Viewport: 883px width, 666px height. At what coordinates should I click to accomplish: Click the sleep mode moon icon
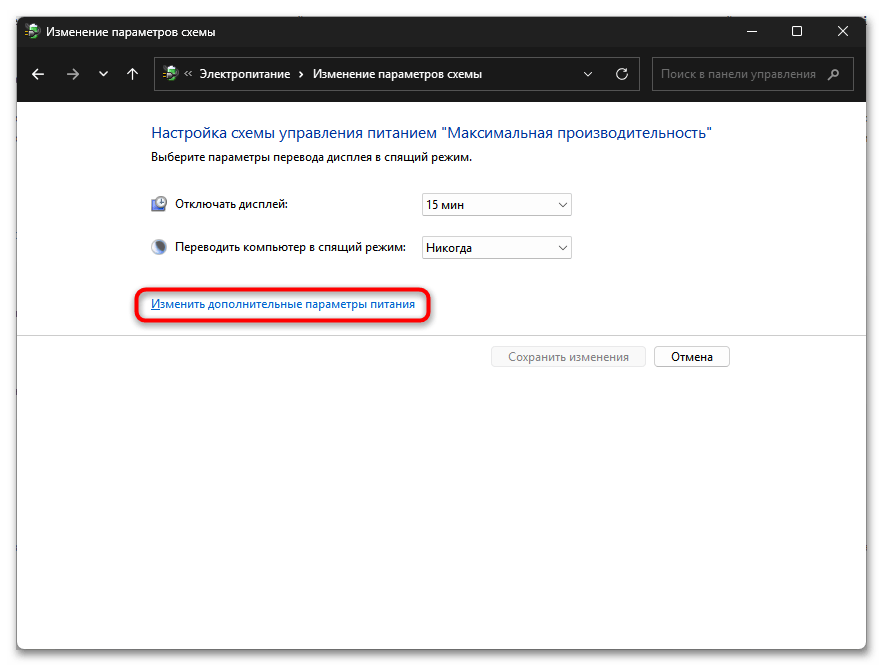click(x=159, y=247)
